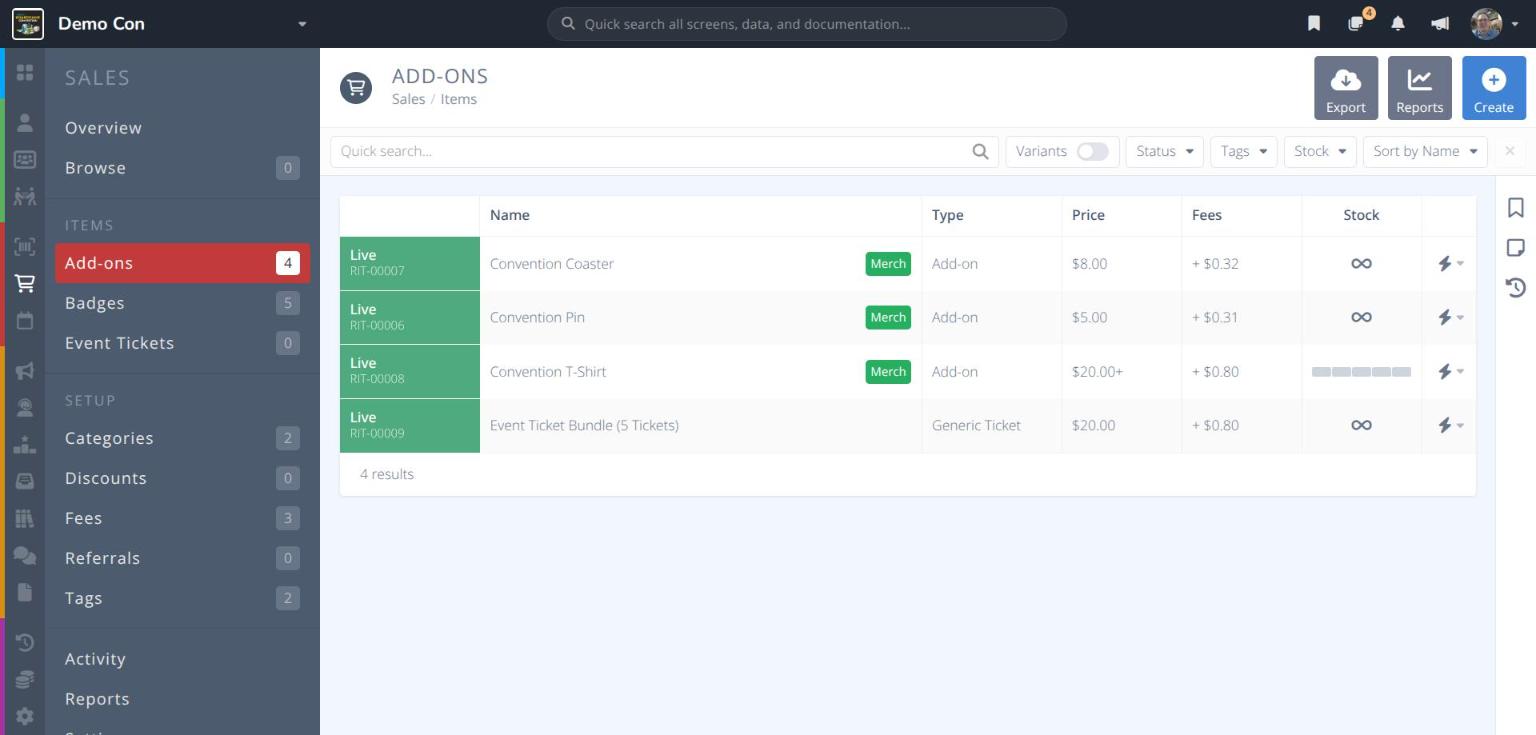
Task: Open the lightning actions menu for Convention T-Shirt
Action: coord(1449,372)
